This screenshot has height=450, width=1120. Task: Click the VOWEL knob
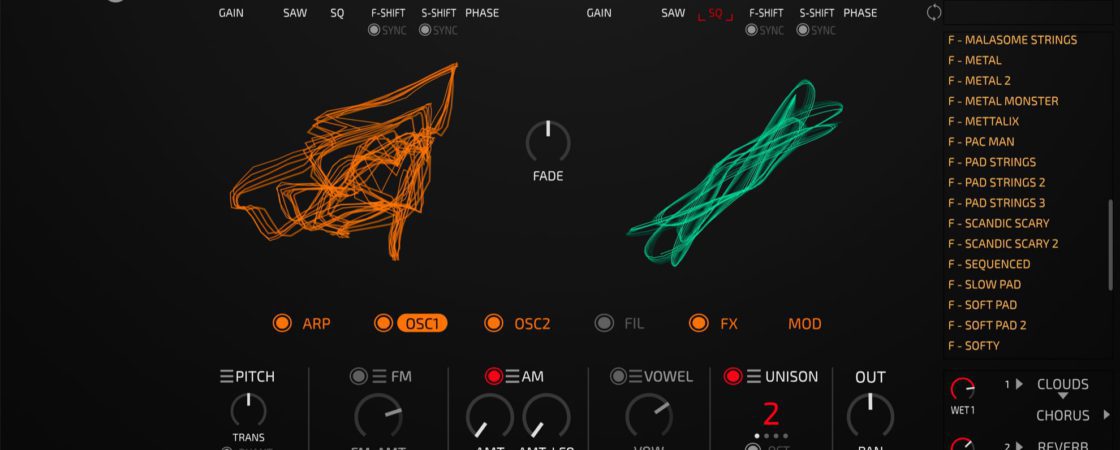pos(649,416)
